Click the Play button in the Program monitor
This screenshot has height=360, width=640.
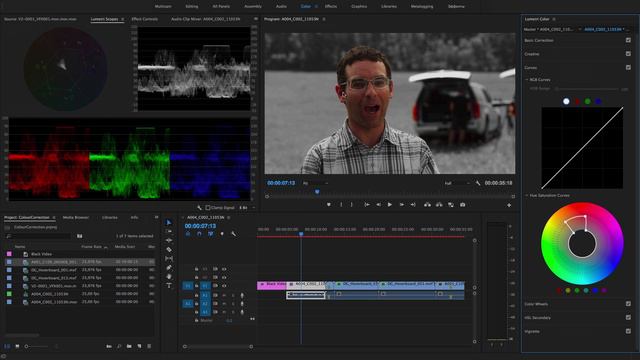tap(390, 204)
